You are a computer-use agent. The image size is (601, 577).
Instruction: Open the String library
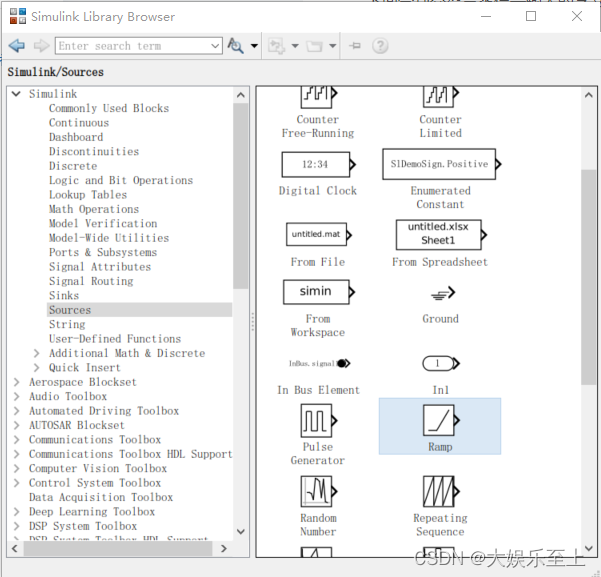(x=67, y=324)
